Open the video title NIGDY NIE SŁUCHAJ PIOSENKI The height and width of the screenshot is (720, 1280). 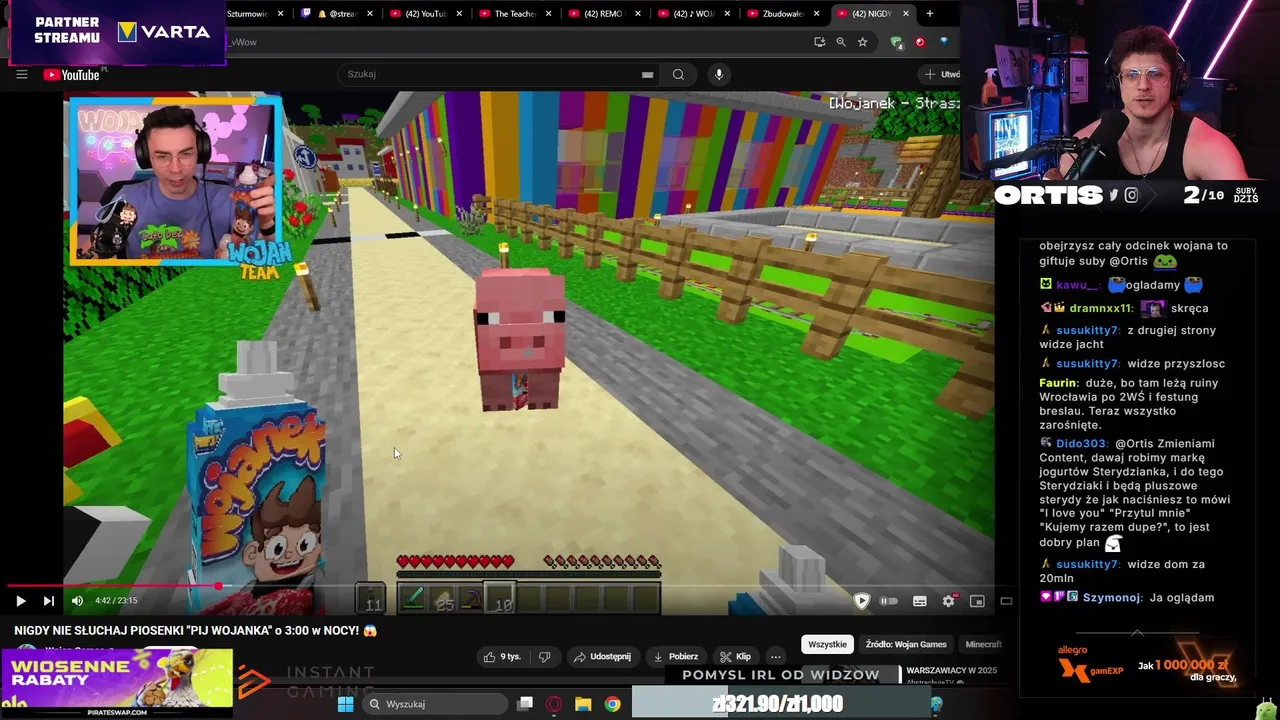[x=195, y=631]
